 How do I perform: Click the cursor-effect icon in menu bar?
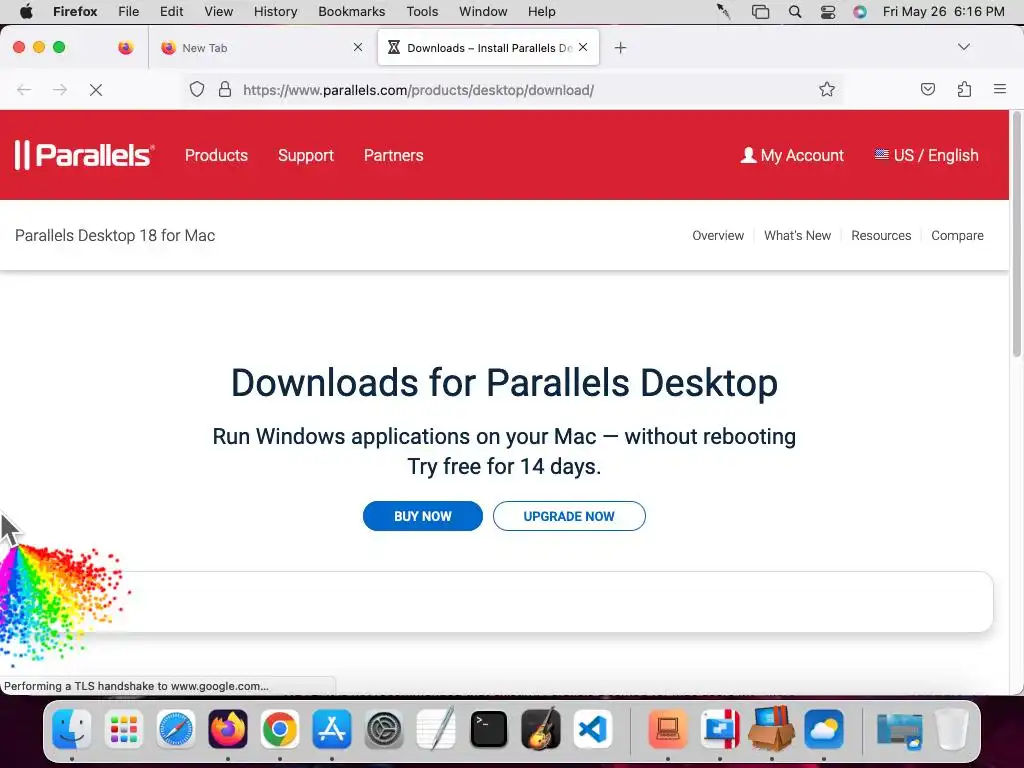tap(724, 12)
